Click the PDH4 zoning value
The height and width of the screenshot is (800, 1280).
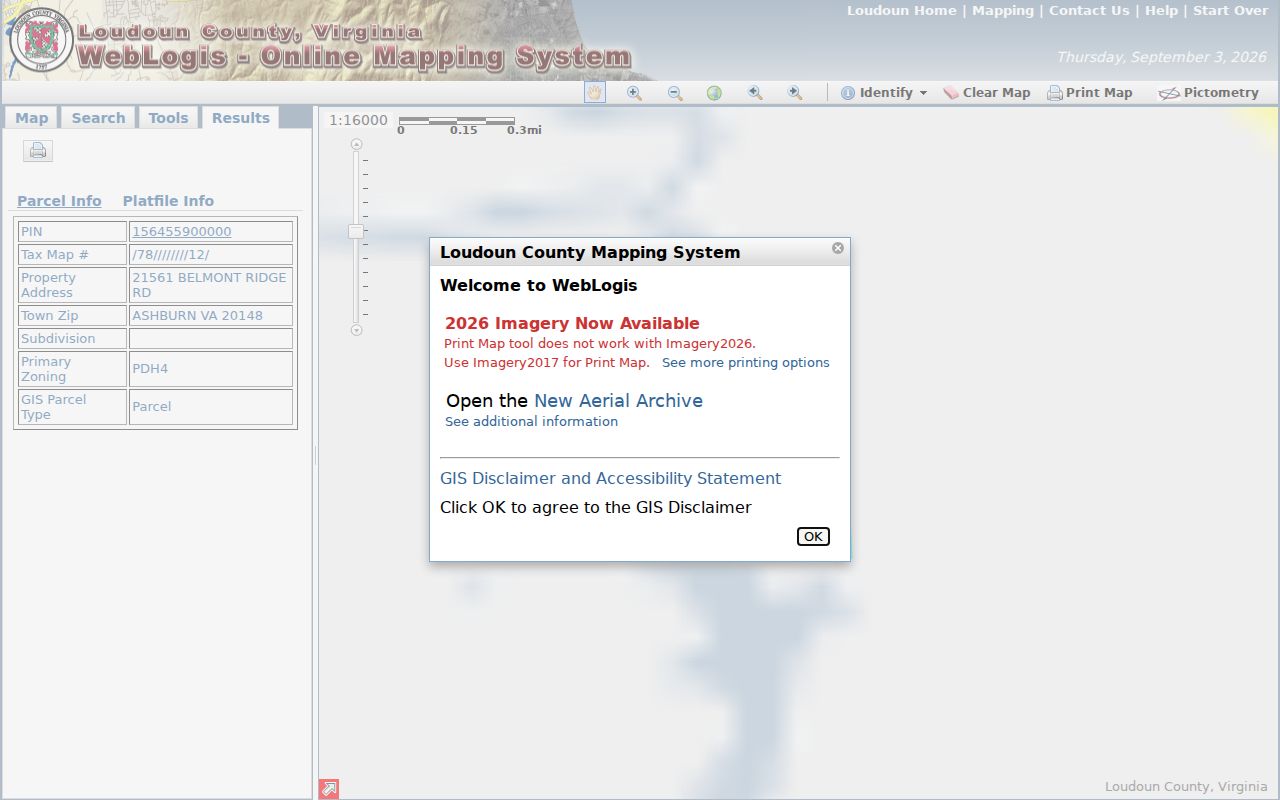211,369
